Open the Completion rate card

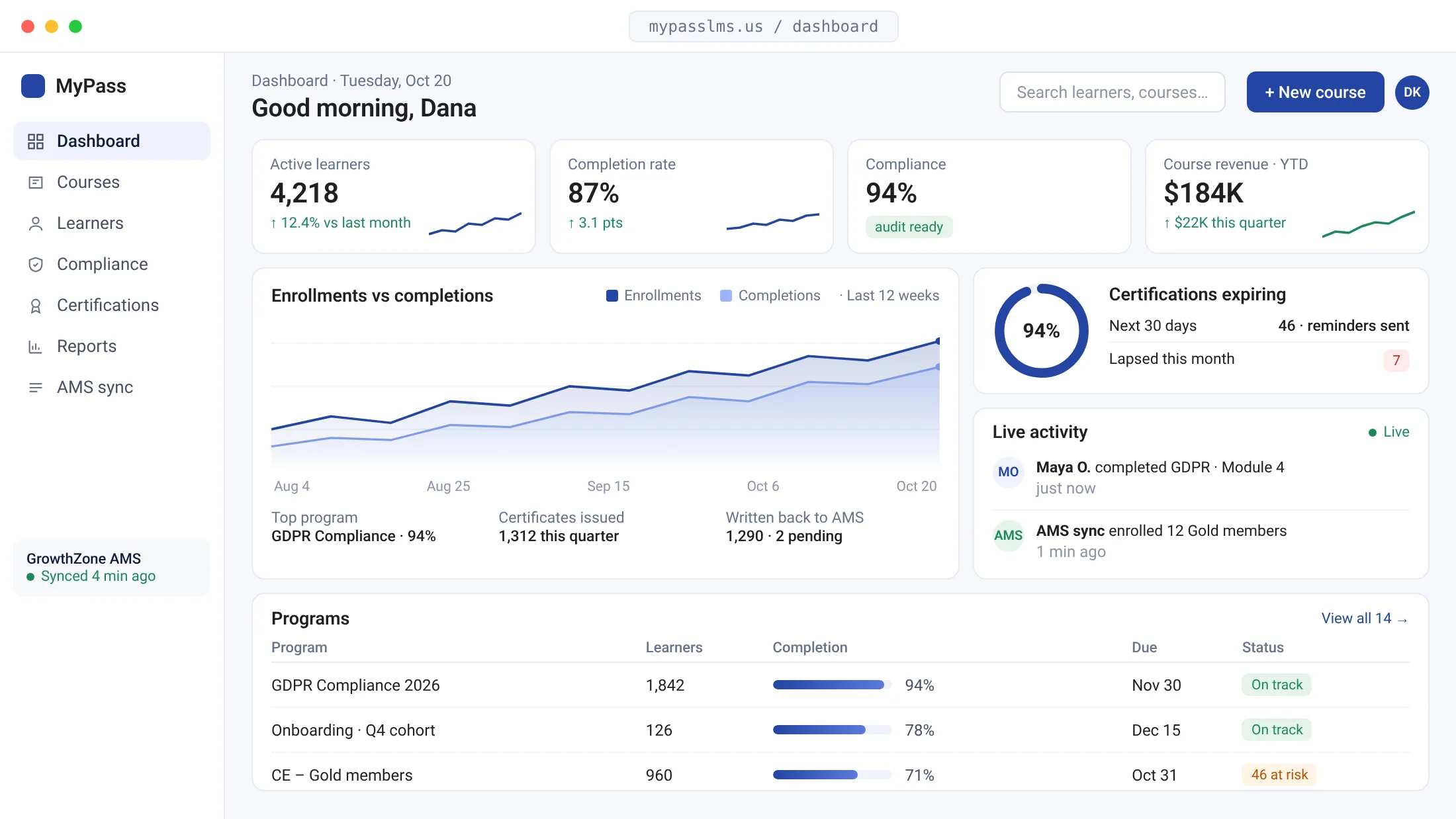tap(692, 196)
